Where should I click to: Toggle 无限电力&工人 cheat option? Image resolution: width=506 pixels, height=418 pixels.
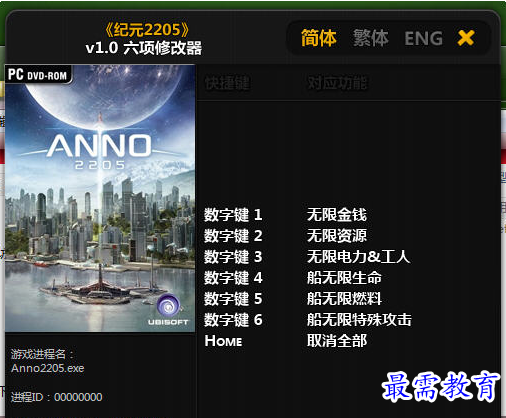tap(358, 257)
